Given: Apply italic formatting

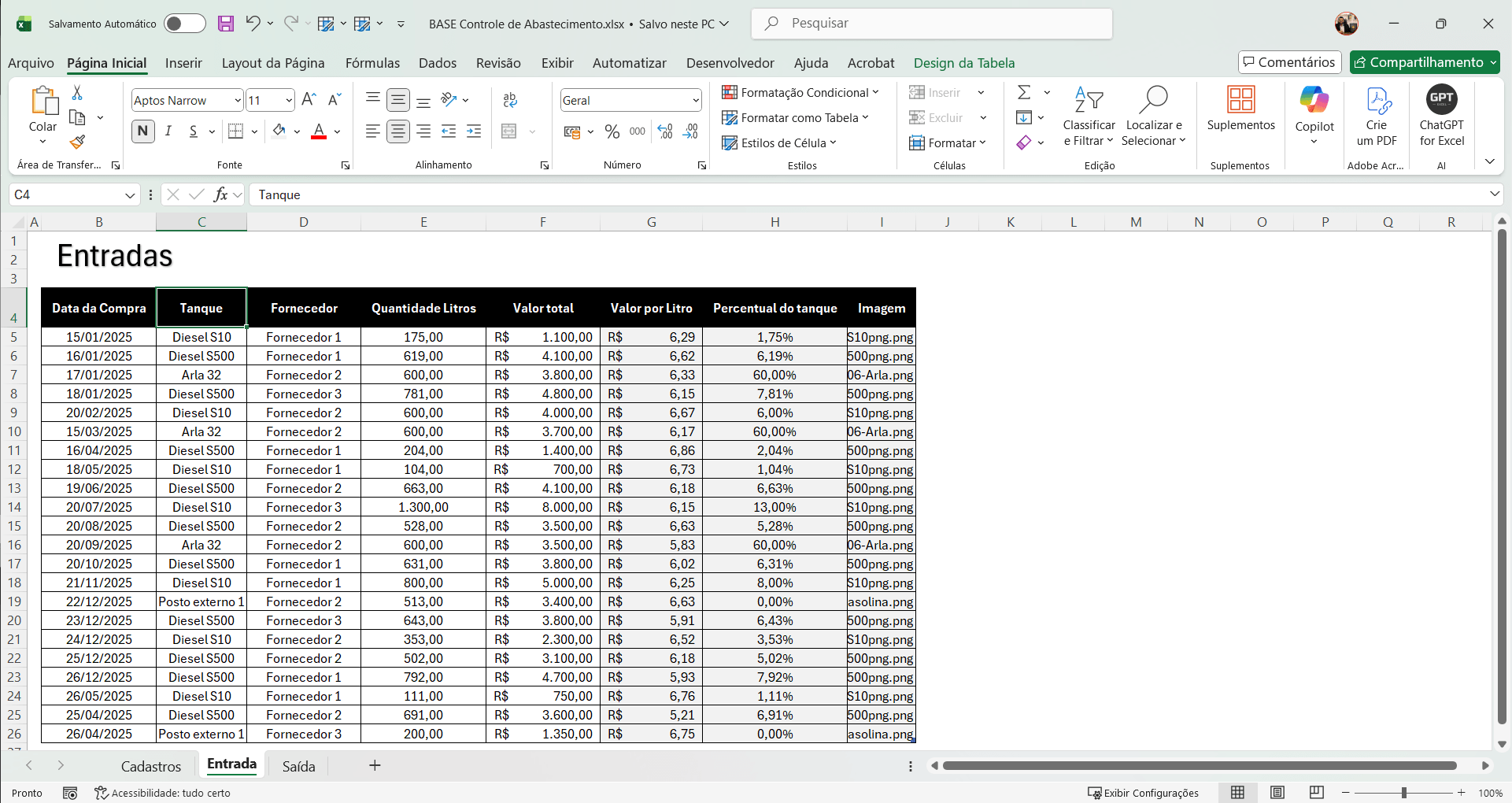Looking at the screenshot, I should (x=168, y=131).
